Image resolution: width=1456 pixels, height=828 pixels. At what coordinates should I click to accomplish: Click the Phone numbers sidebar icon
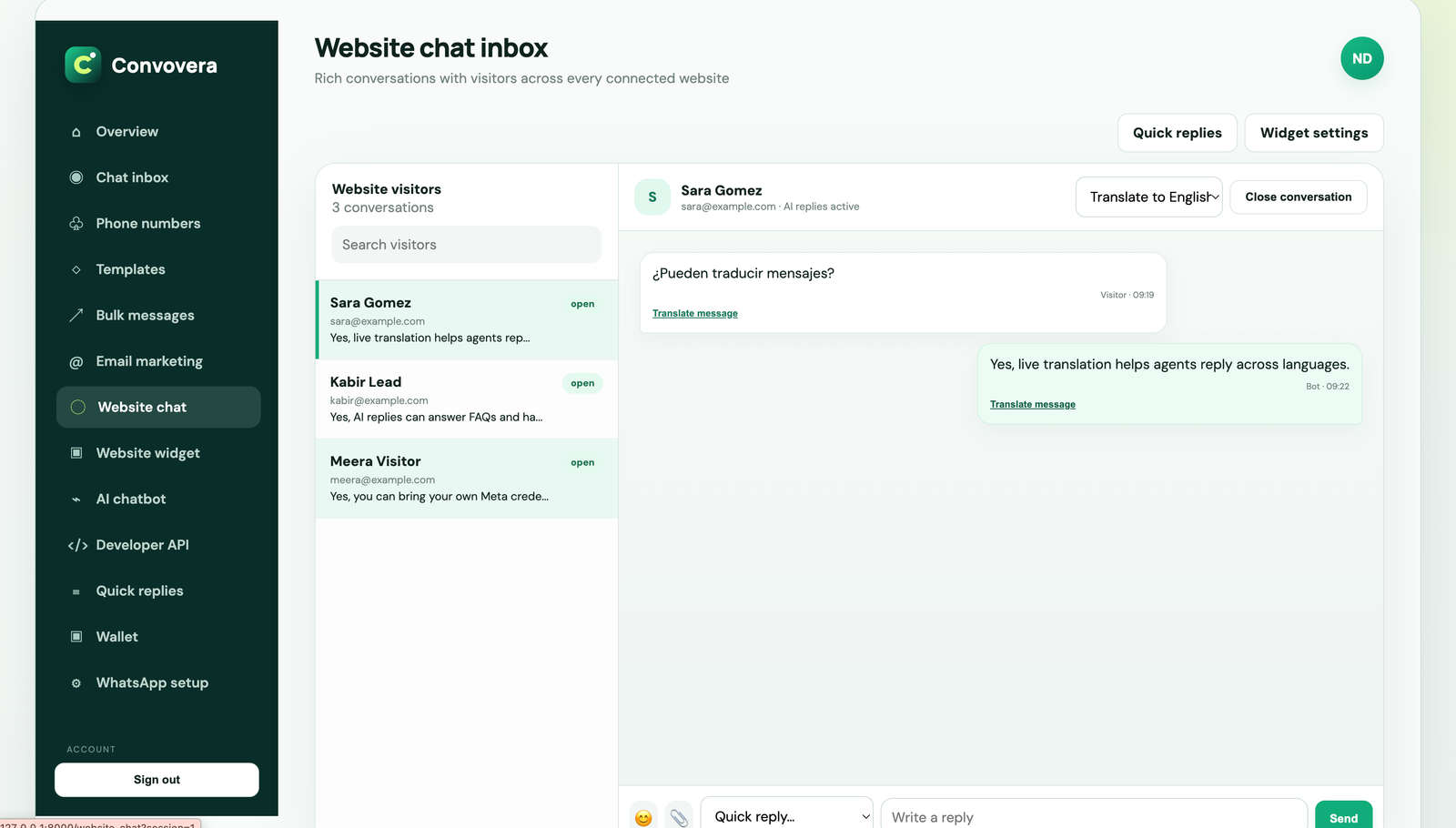tap(76, 223)
